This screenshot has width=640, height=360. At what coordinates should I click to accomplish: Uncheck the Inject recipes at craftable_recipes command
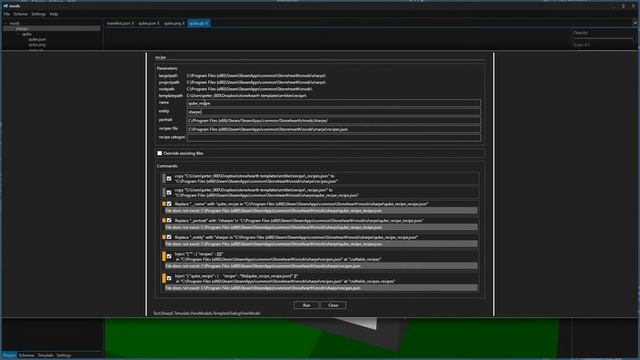click(169, 256)
